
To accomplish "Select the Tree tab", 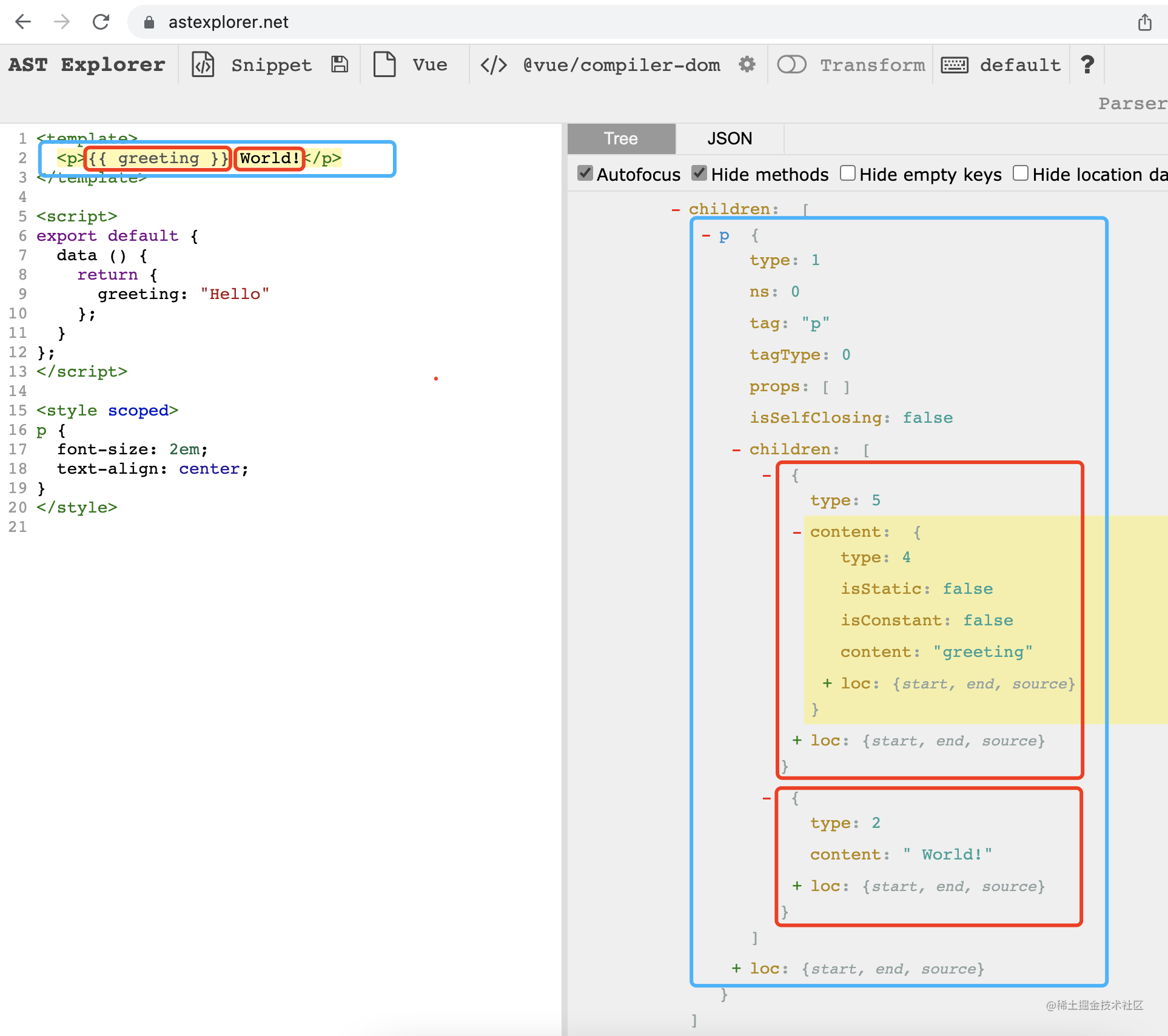I will point(621,139).
